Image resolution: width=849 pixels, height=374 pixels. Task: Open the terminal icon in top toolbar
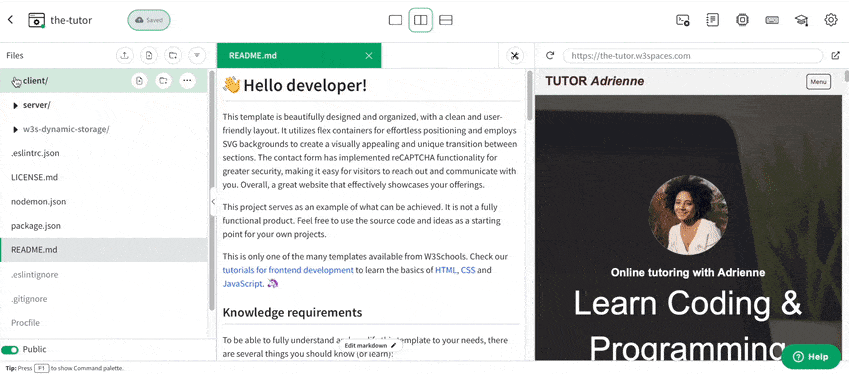(683, 20)
